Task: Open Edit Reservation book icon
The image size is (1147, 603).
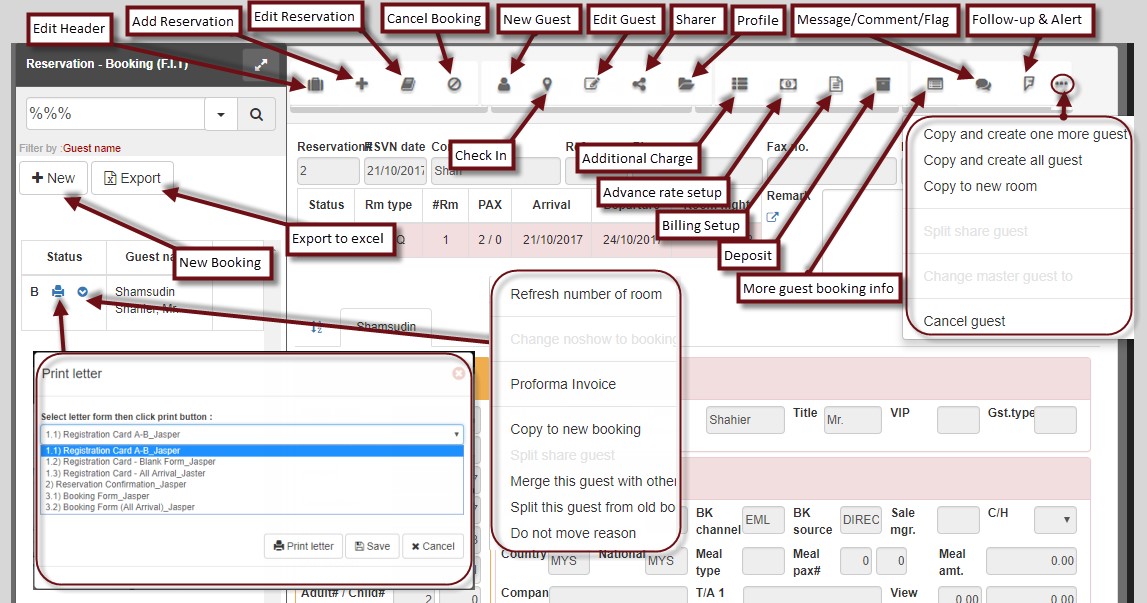Action: tap(408, 85)
